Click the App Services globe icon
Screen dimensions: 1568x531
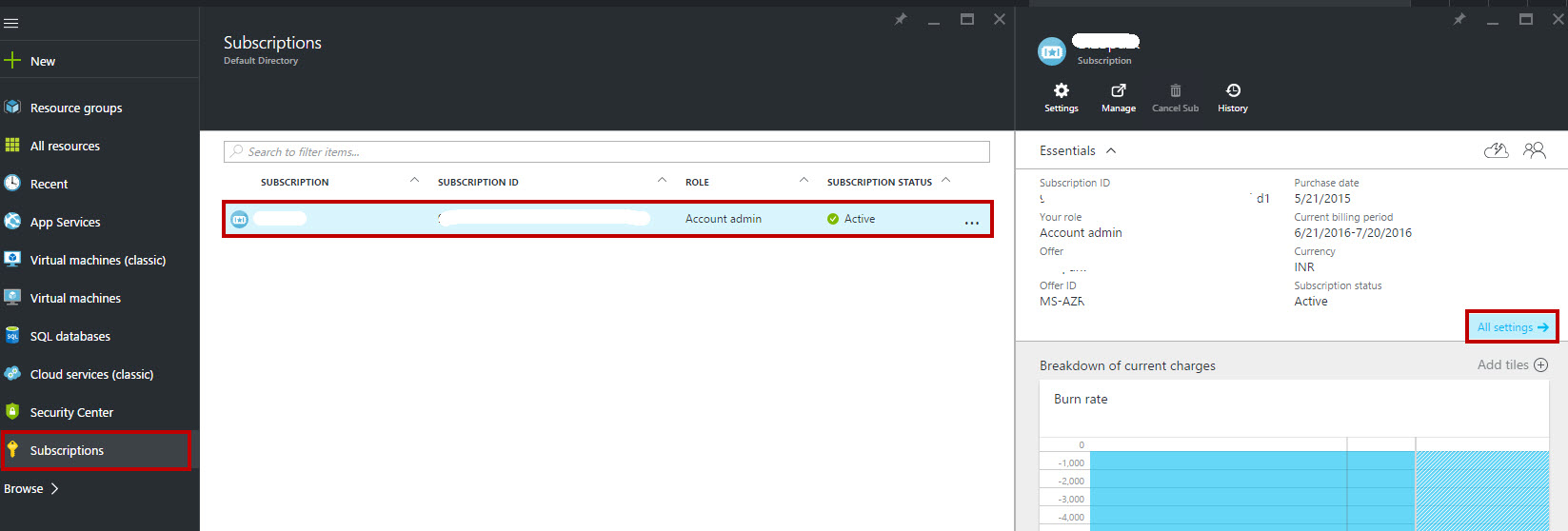coord(12,222)
